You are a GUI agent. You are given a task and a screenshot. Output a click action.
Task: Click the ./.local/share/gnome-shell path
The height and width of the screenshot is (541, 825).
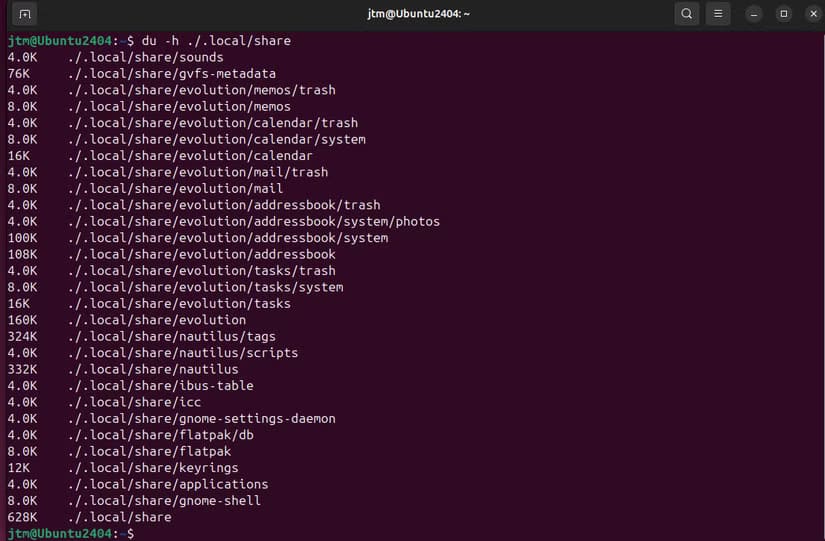pyautogui.click(x=164, y=500)
